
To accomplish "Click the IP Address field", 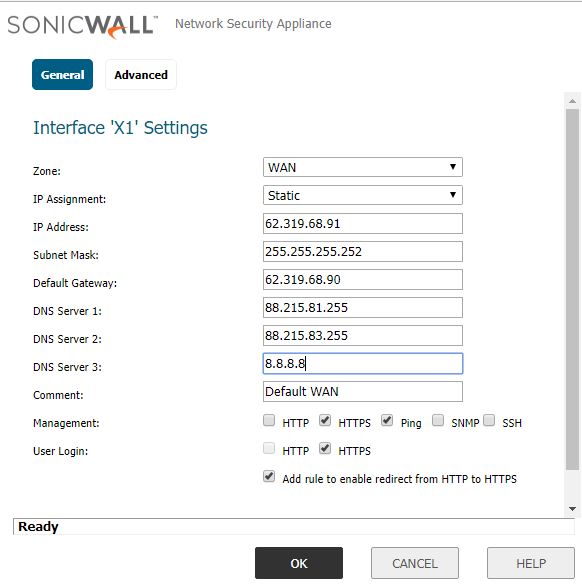I will [363, 223].
